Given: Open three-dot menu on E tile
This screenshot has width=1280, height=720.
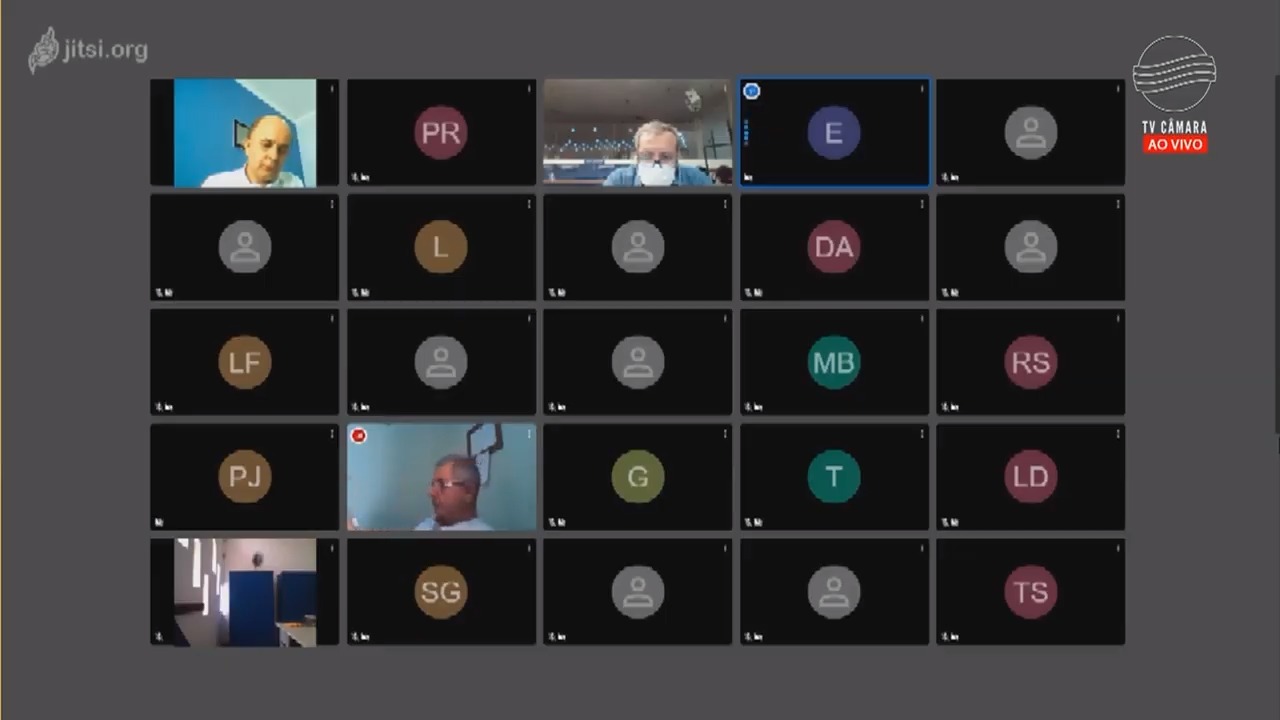Looking at the screenshot, I should (922, 90).
